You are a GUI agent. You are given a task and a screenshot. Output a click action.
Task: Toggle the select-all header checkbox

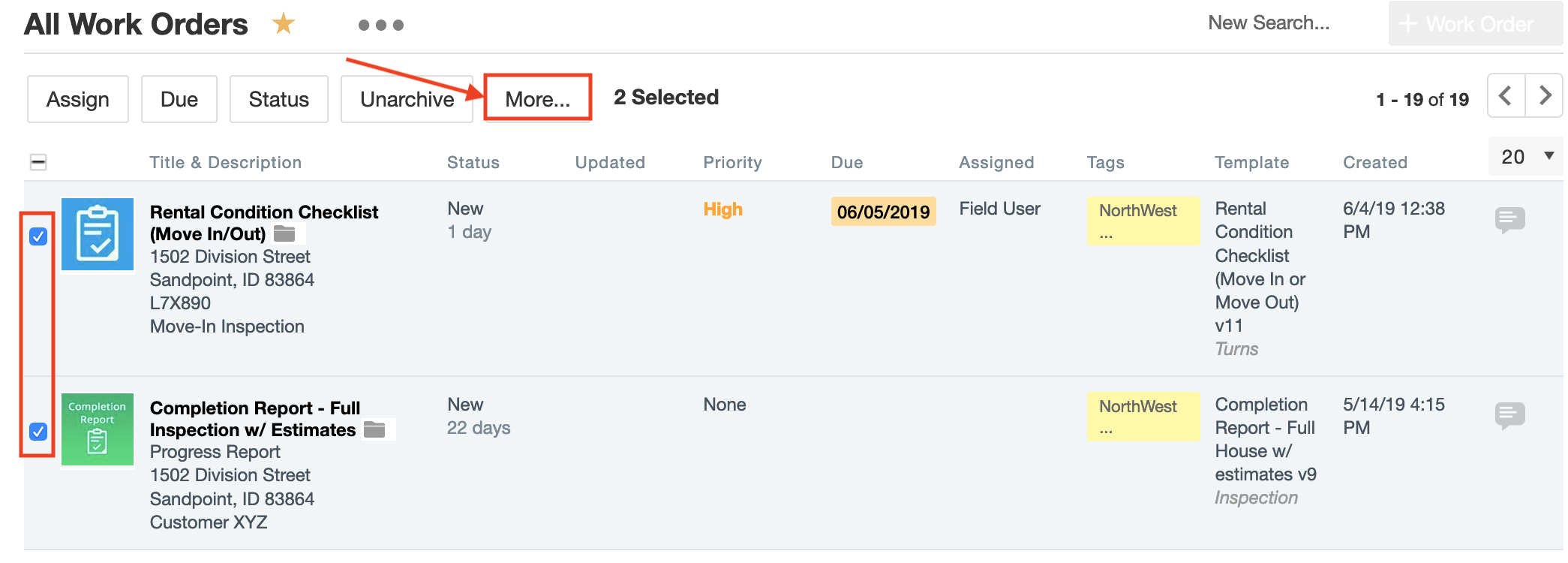coord(38,162)
